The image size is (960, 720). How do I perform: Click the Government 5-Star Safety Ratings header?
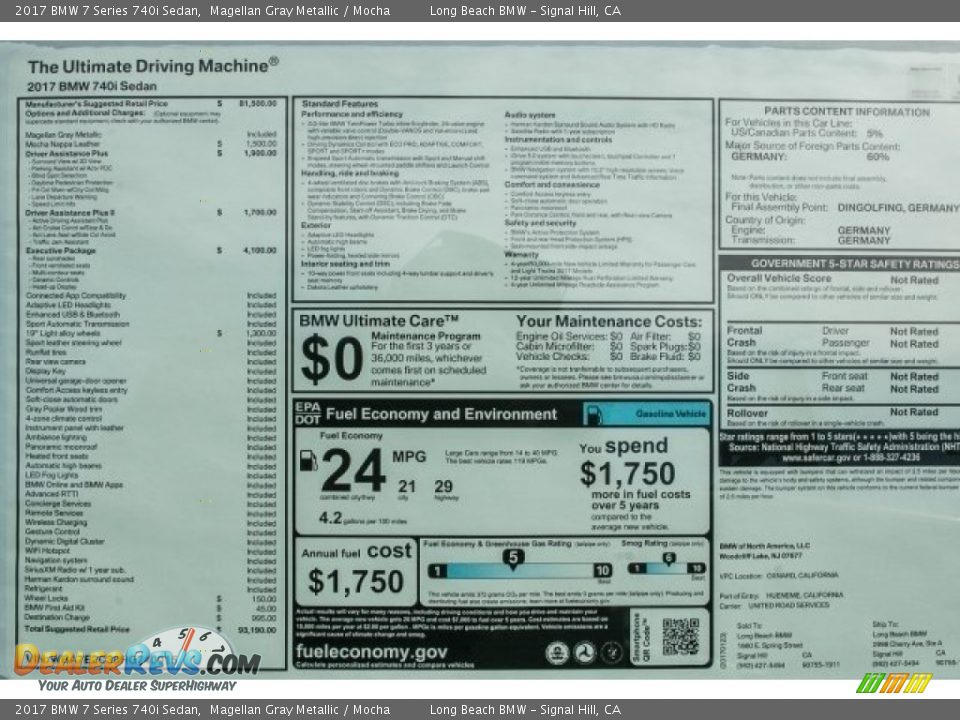coord(840,264)
